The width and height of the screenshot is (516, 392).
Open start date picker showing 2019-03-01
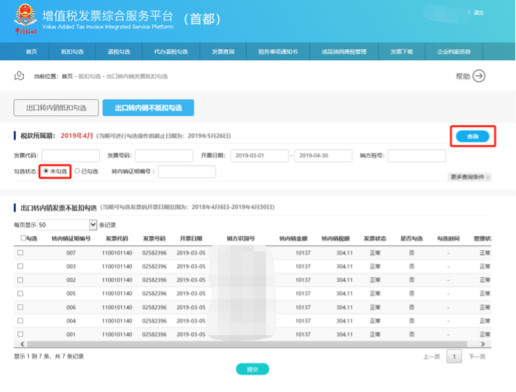tap(259, 156)
